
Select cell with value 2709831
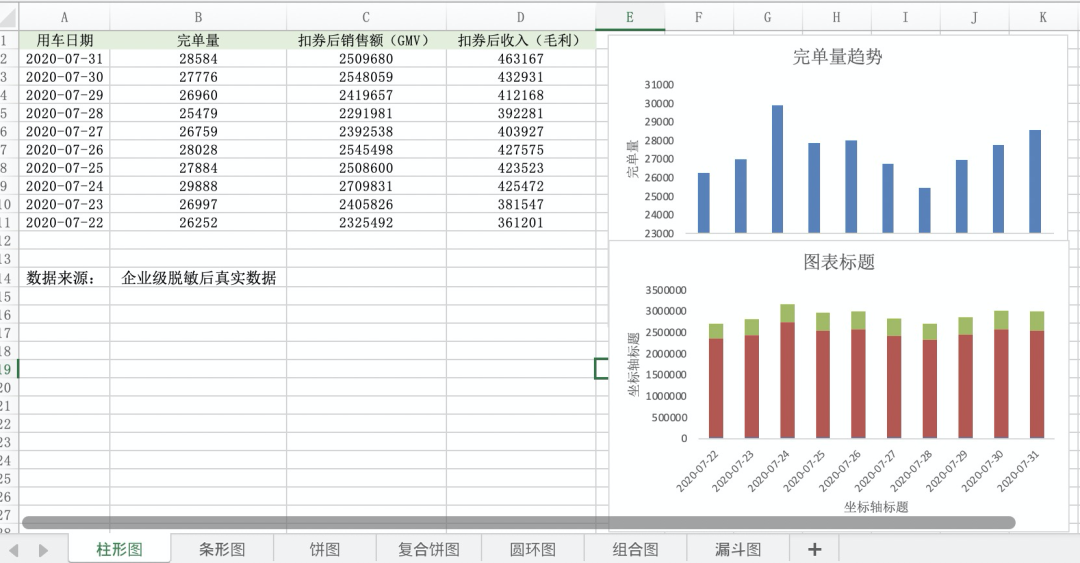[366, 186]
